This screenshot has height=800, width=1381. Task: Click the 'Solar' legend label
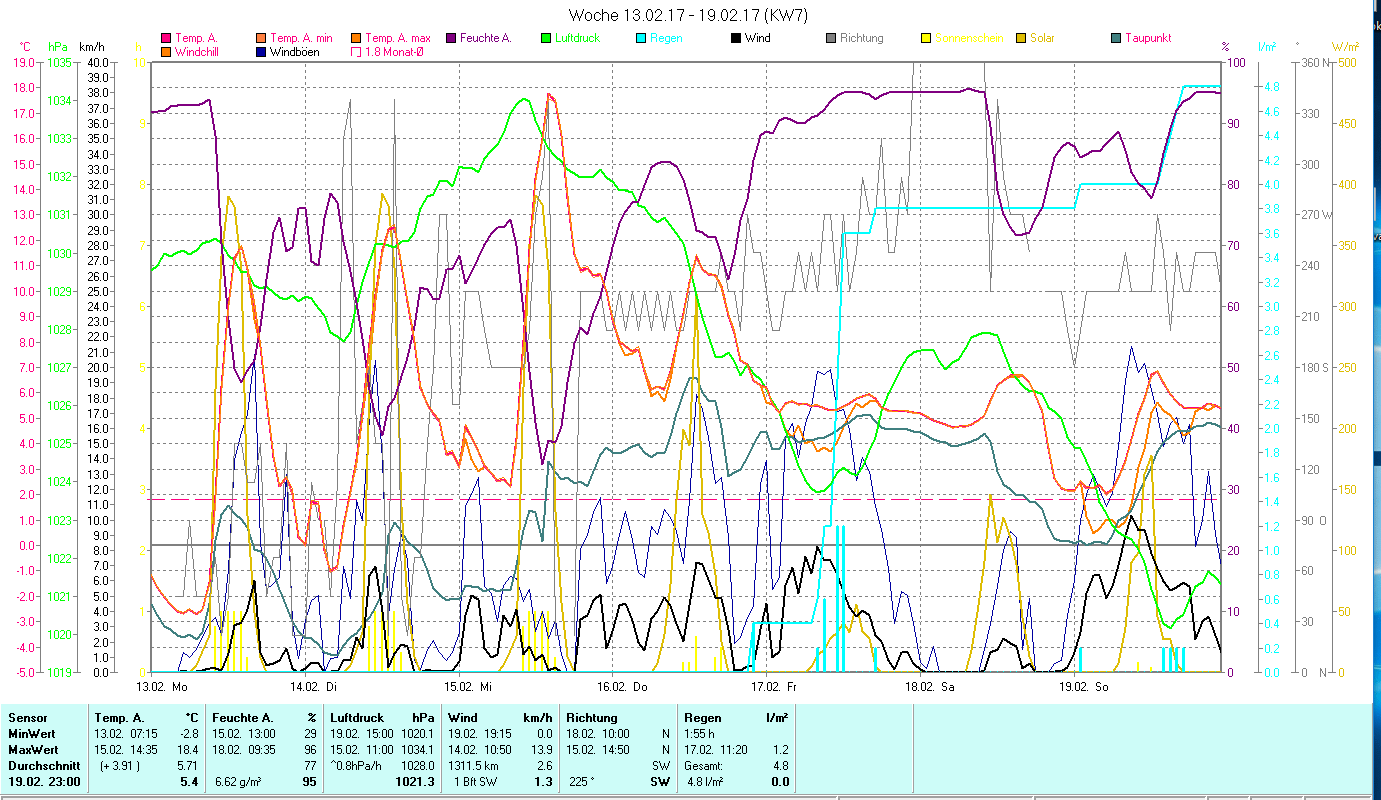pyautogui.click(x=1042, y=39)
